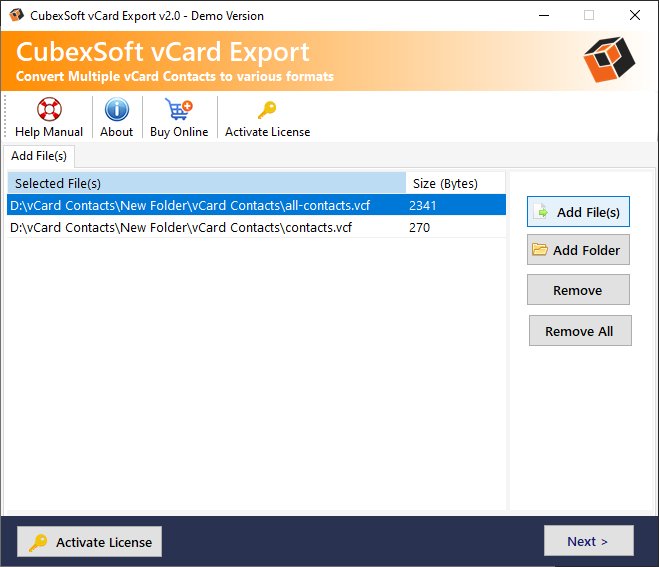Screen dimensions: 659x567
Task: Click the size value 2341
Action: pos(422,206)
